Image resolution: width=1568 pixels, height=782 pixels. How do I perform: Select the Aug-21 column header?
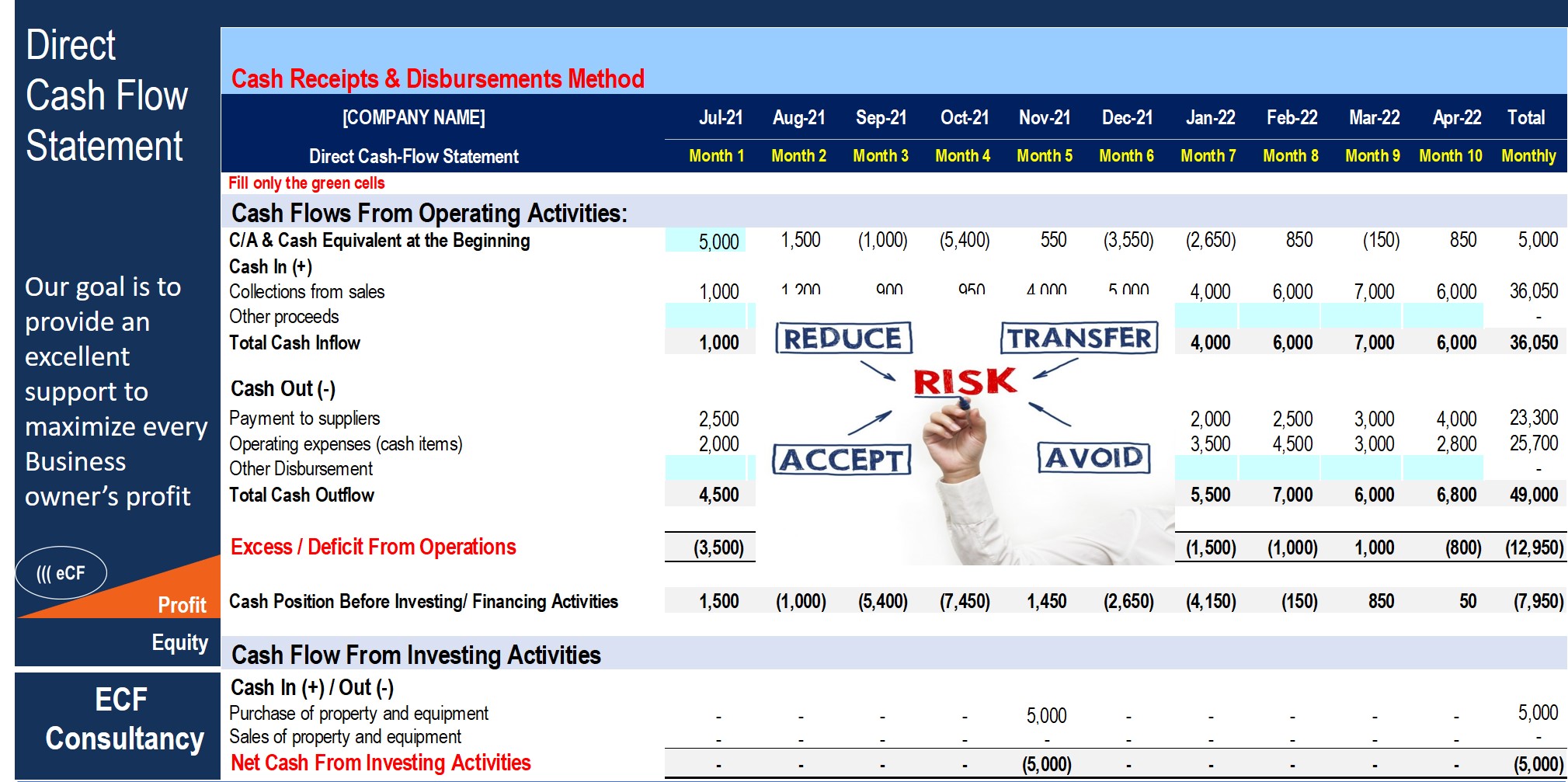click(x=799, y=117)
